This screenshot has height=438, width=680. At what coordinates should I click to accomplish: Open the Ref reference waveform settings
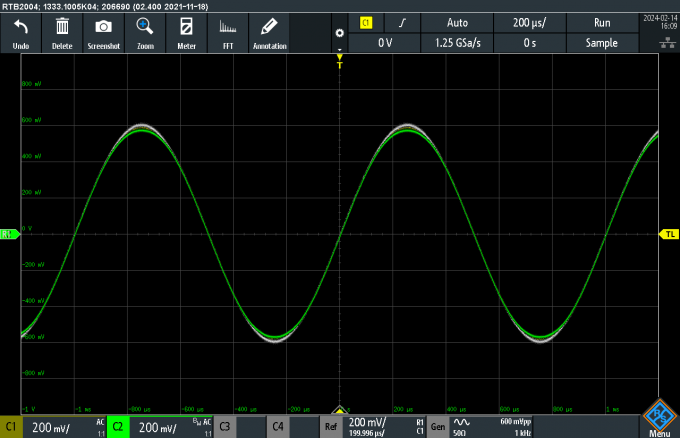pos(331,427)
